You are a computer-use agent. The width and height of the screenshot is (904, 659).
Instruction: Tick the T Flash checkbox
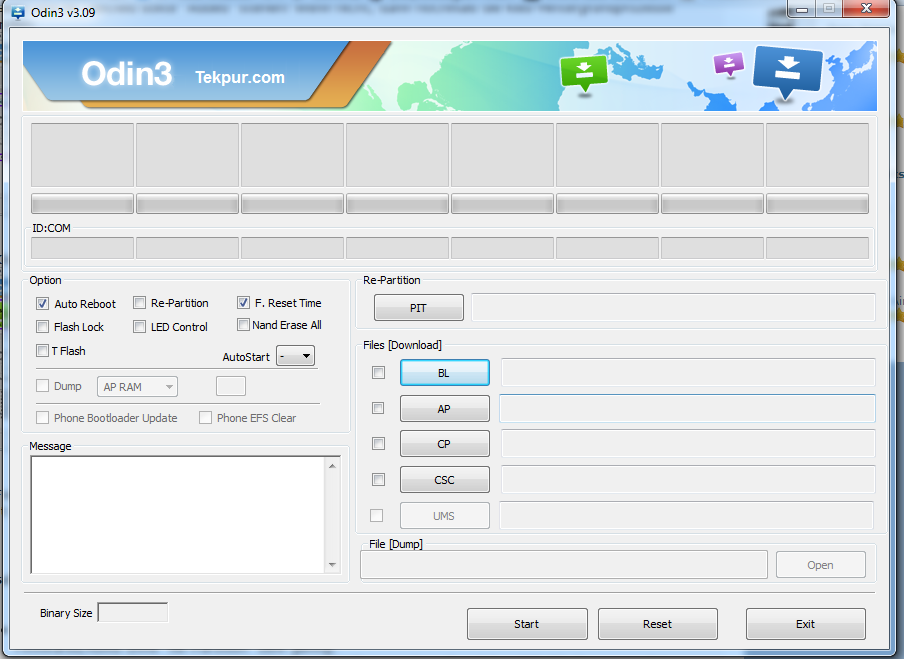click(x=42, y=351)
